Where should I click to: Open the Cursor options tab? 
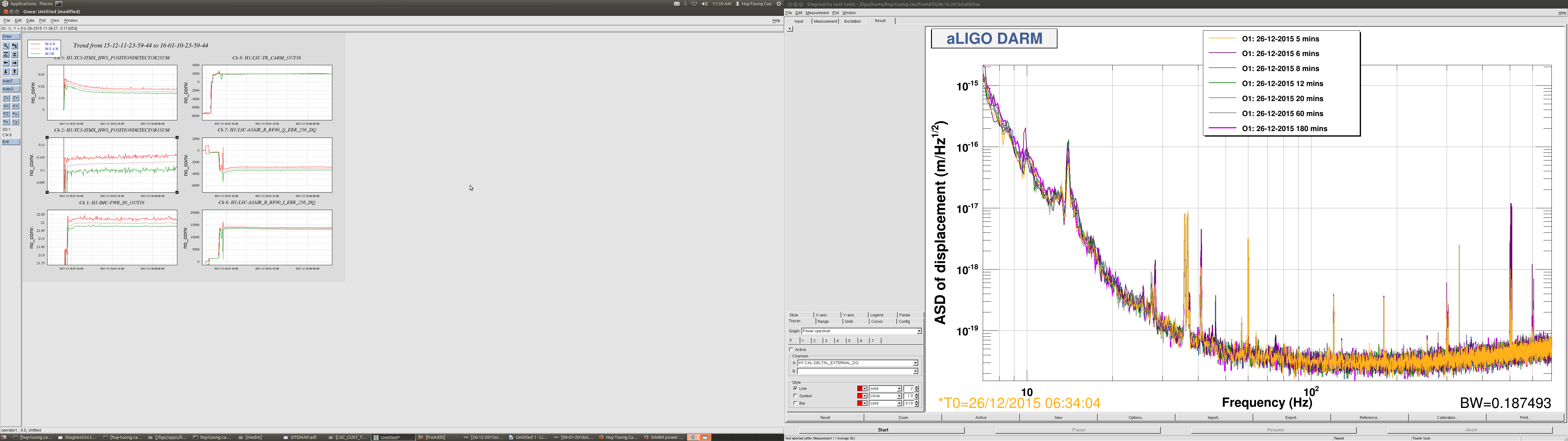[x=882, y=322]
